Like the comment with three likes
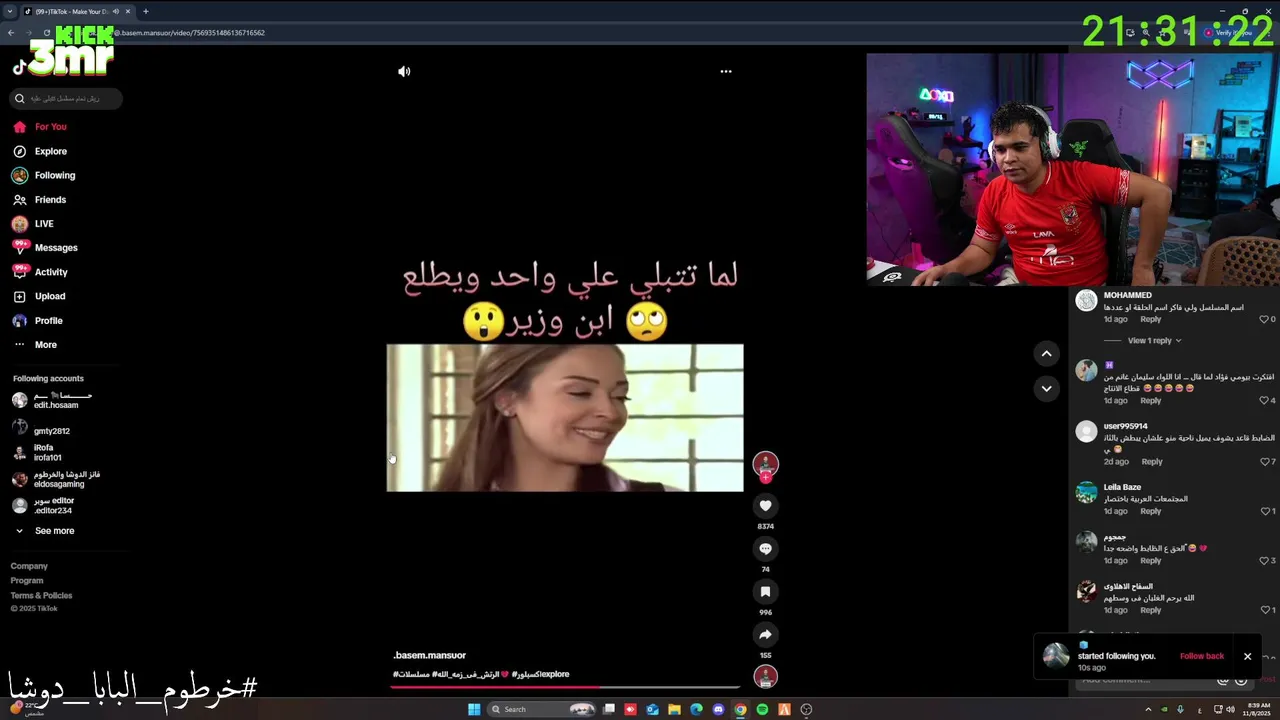1280x720 pixels. coord(1264,560)
